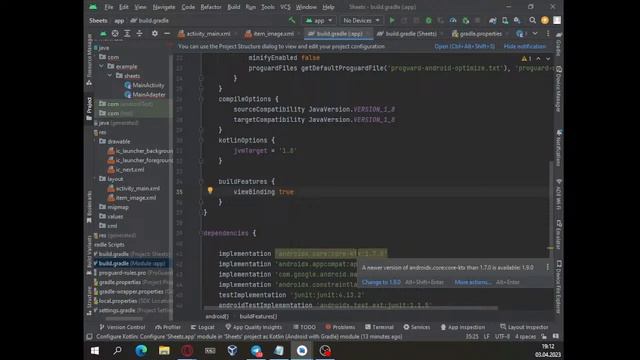The width and height of the screenshot is (640, 360).
Task: Open the Refactor menu
Action: point(211,7)
